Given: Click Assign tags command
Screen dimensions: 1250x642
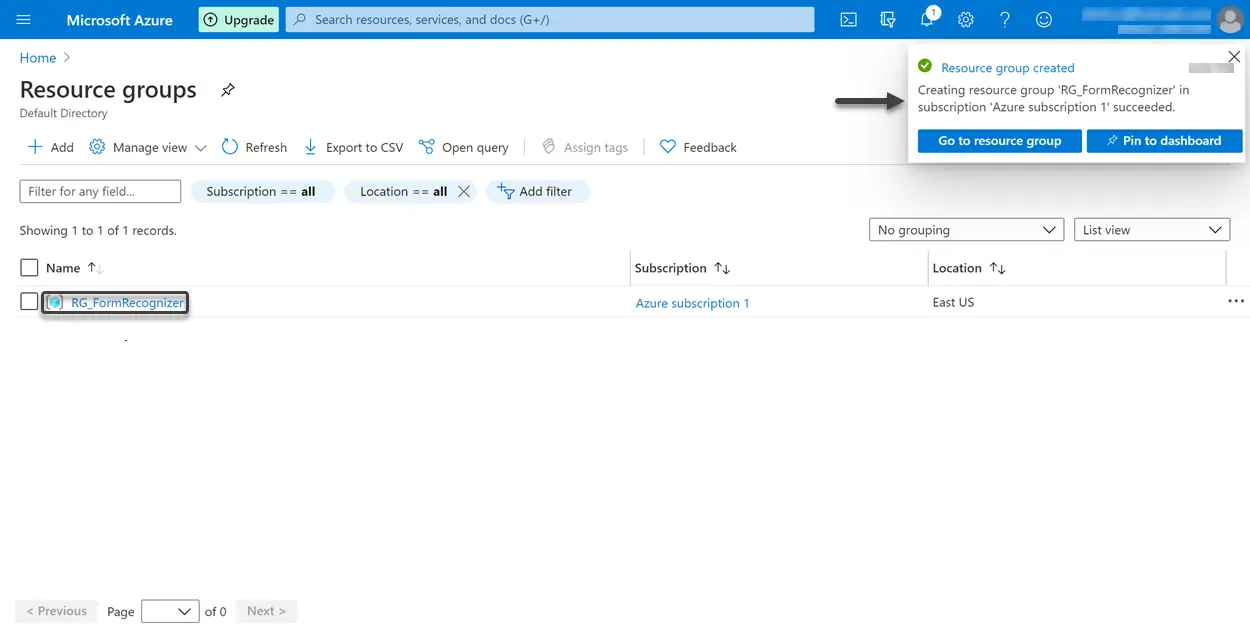Looking at the screenshot, I should click(x=585, y=147).
